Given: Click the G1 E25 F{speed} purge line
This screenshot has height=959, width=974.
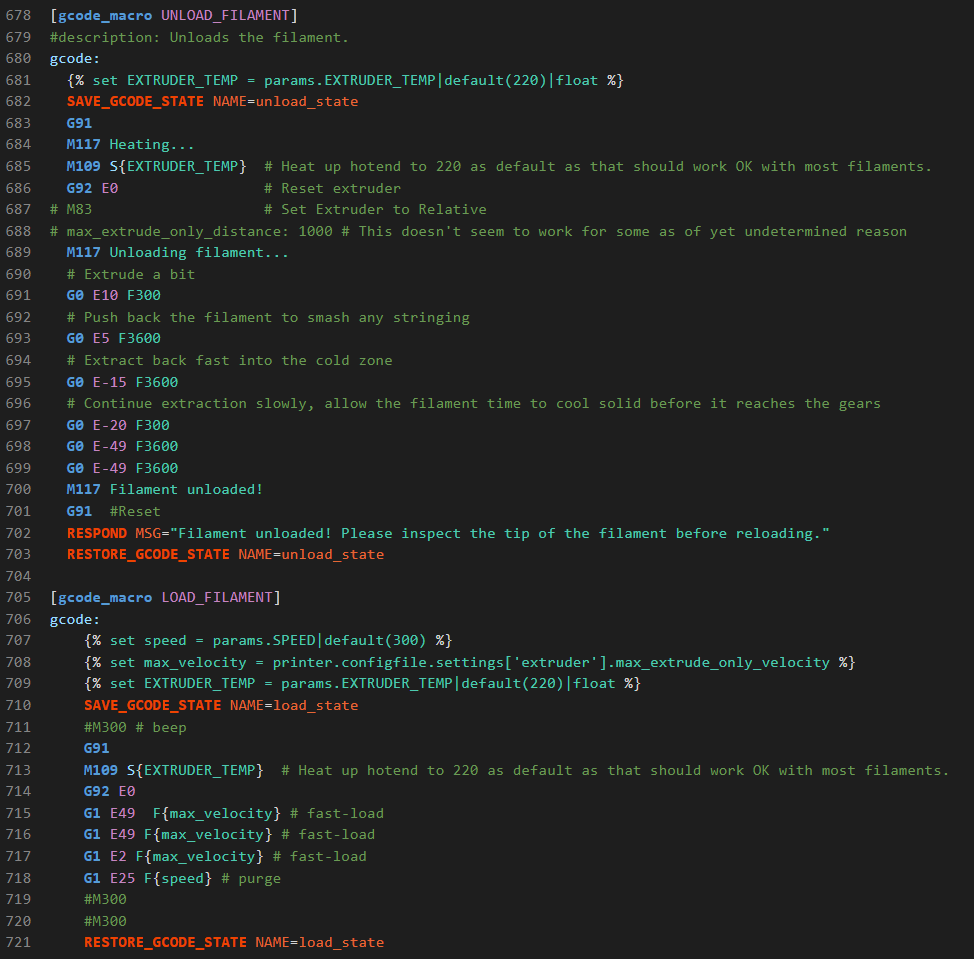Looking at the screenshot, I should point(183,879).
